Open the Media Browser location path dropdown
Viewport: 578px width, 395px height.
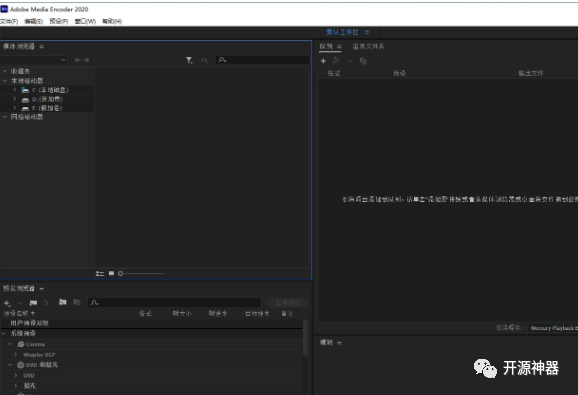pyautogui.click(x=33, y=60)
